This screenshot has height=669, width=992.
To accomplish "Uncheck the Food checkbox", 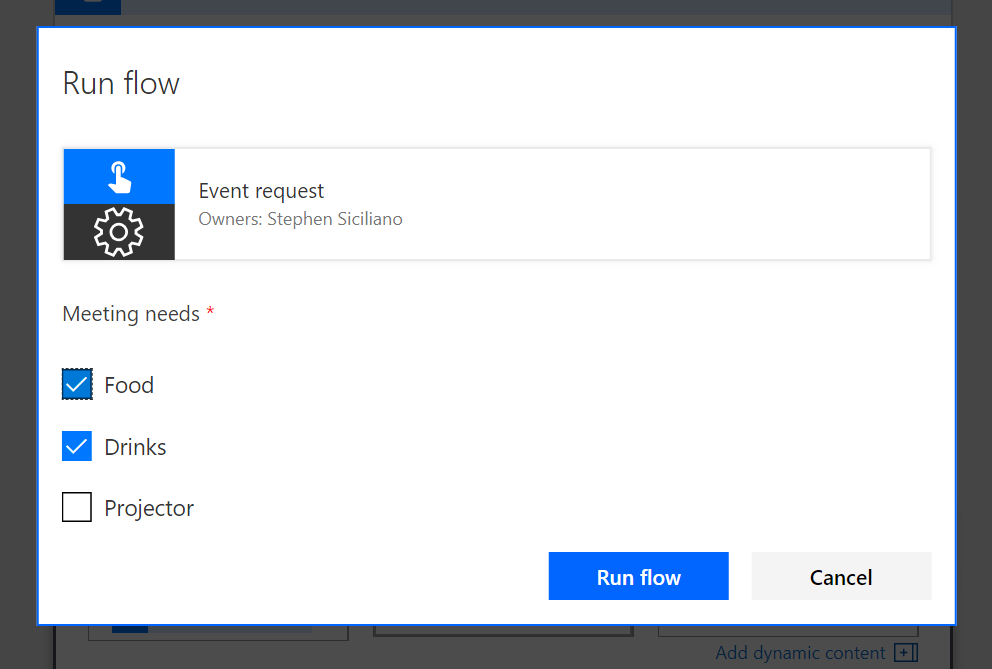I will pos(77,385).
